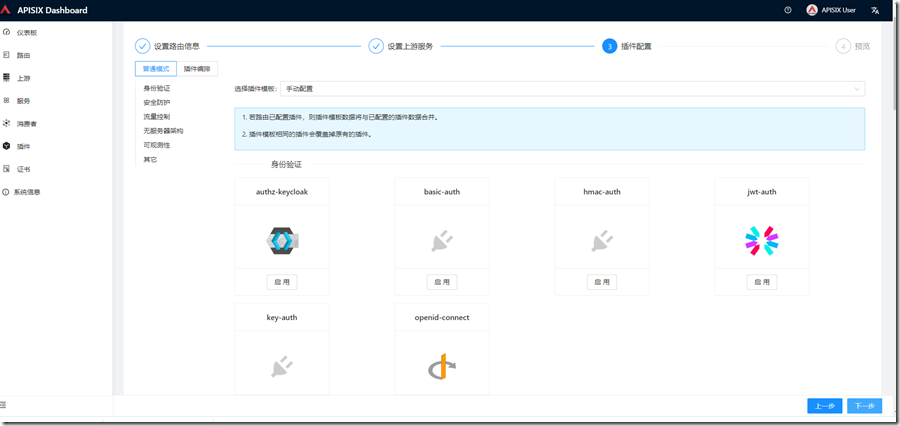Enable the authz-keycloak plugin with 启用
Image resolution: width=900 pixels, height=426 pixels.
click(282, 282)
